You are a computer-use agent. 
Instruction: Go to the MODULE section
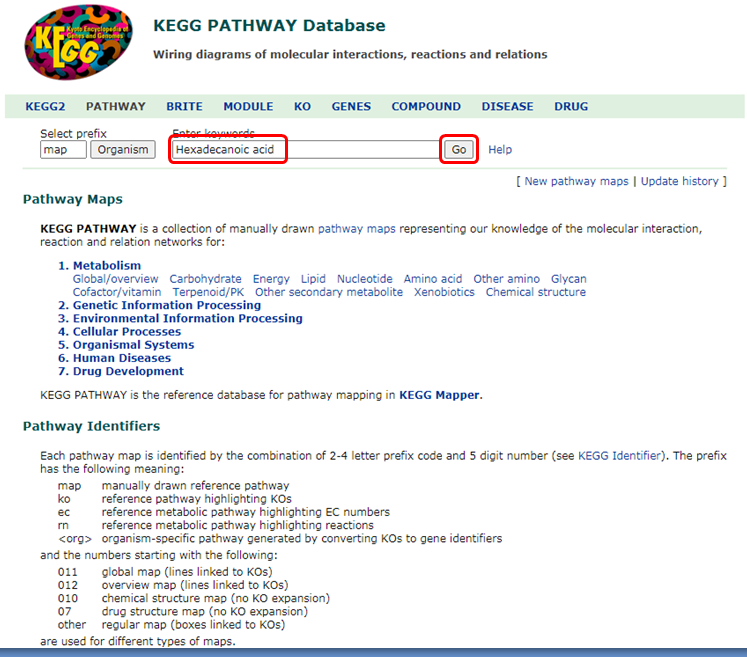coord(248,107)
